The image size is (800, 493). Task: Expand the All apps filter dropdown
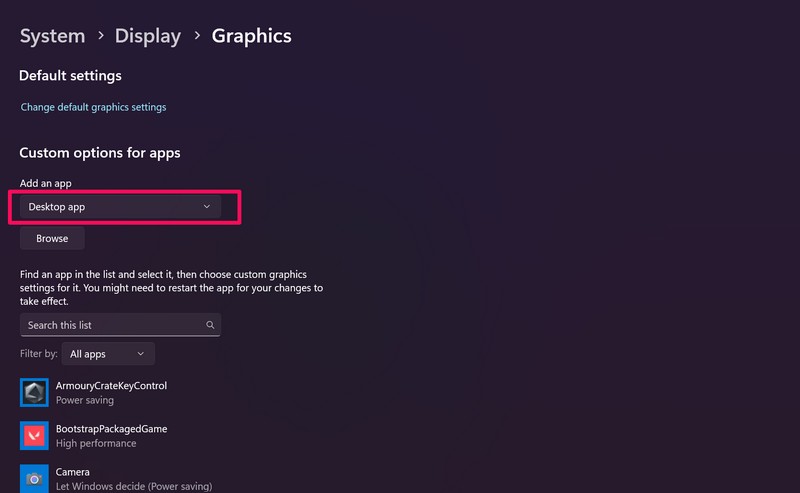pyautogui.click(x=108, y=354)
